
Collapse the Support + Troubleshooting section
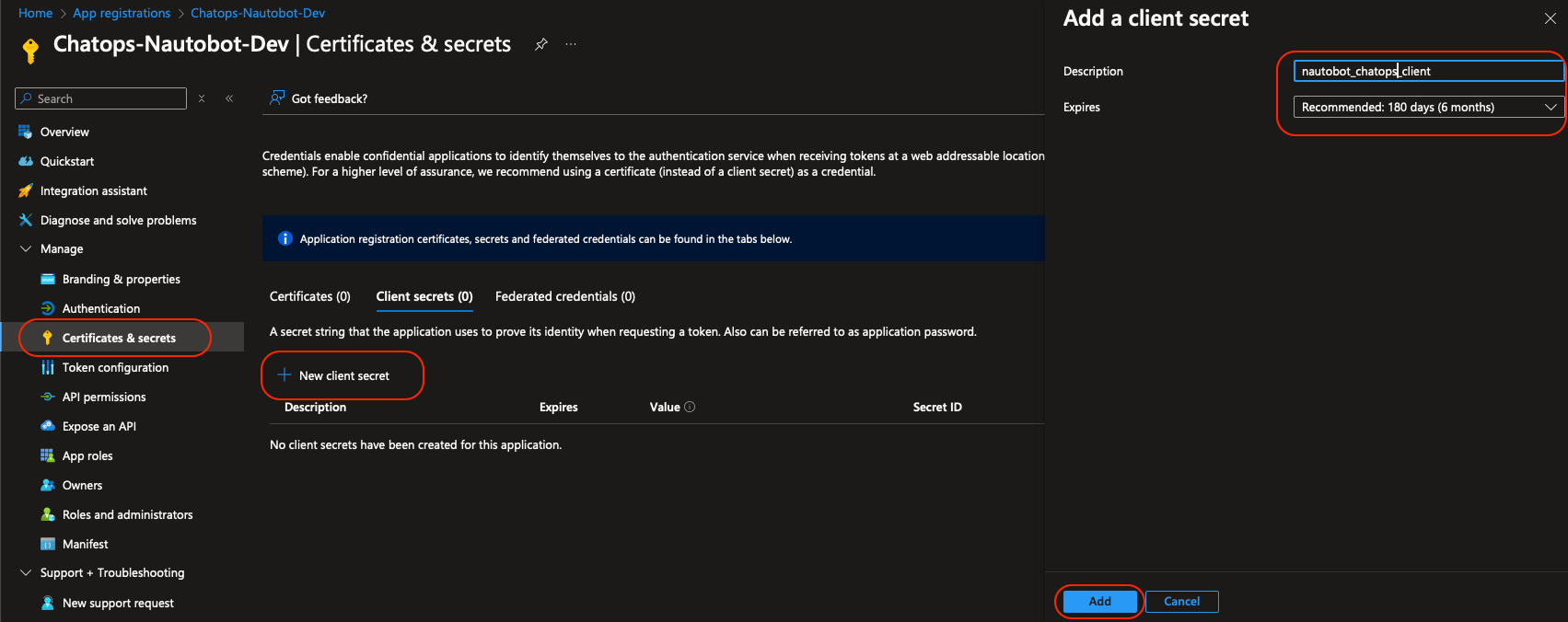pos(25,572)
